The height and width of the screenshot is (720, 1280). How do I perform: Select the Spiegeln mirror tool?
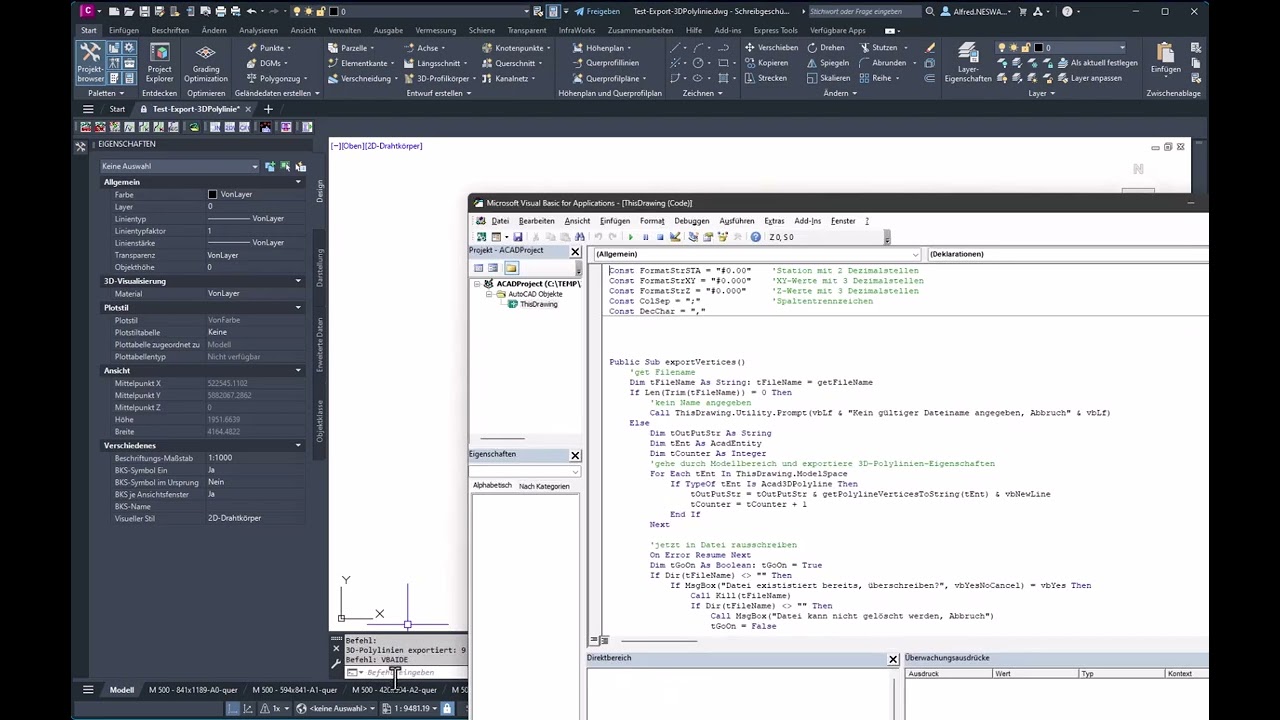coord(827,63)
